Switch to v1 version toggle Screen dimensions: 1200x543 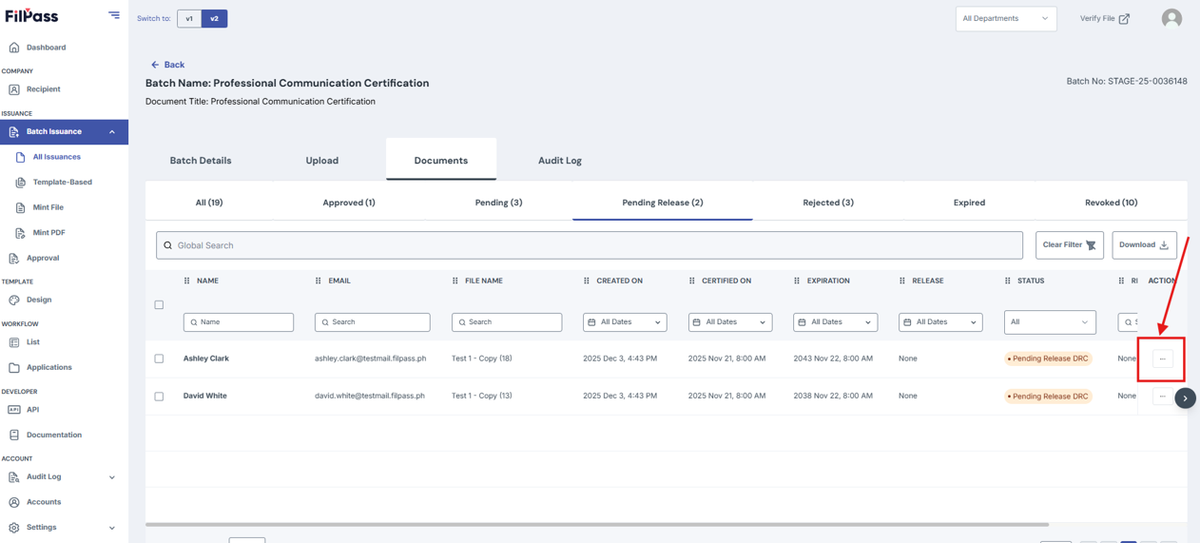(x=189, y=18)
